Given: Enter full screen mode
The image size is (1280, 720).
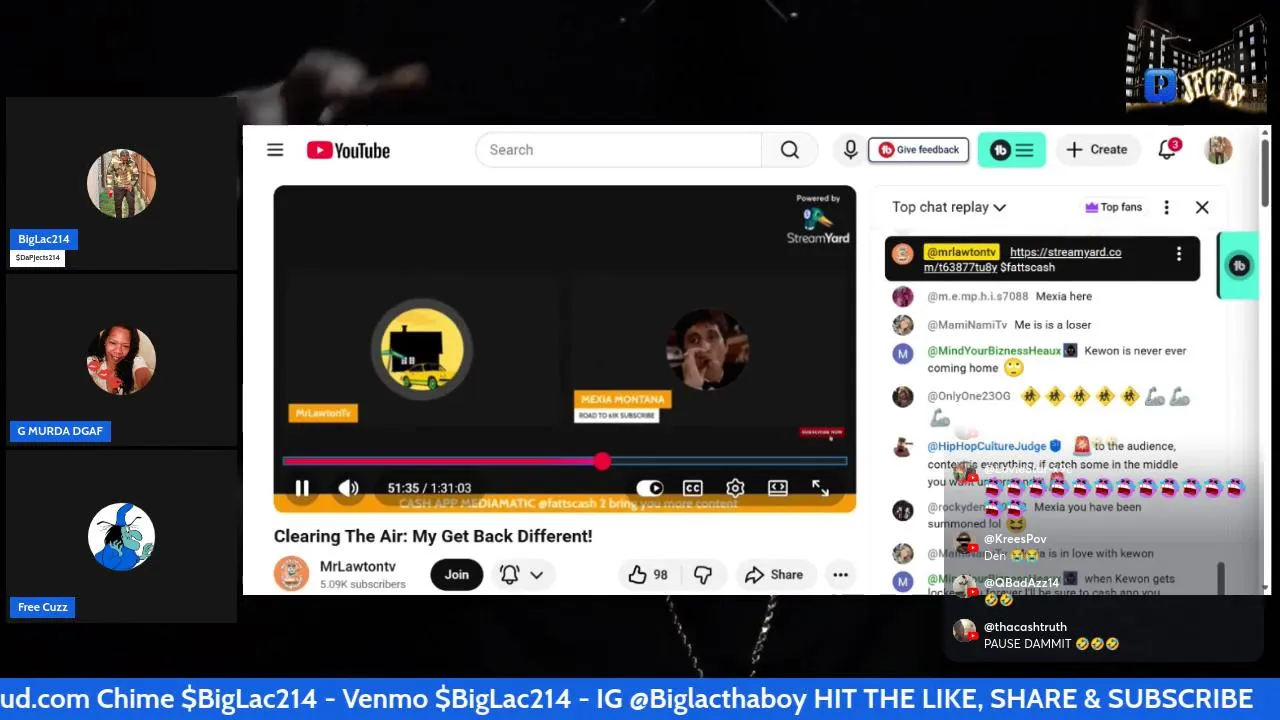Looking at the screenshot, I should coord(820,488).
